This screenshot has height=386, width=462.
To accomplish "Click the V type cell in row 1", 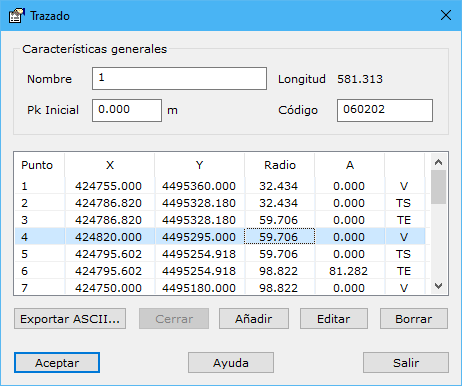I will 404,186.
